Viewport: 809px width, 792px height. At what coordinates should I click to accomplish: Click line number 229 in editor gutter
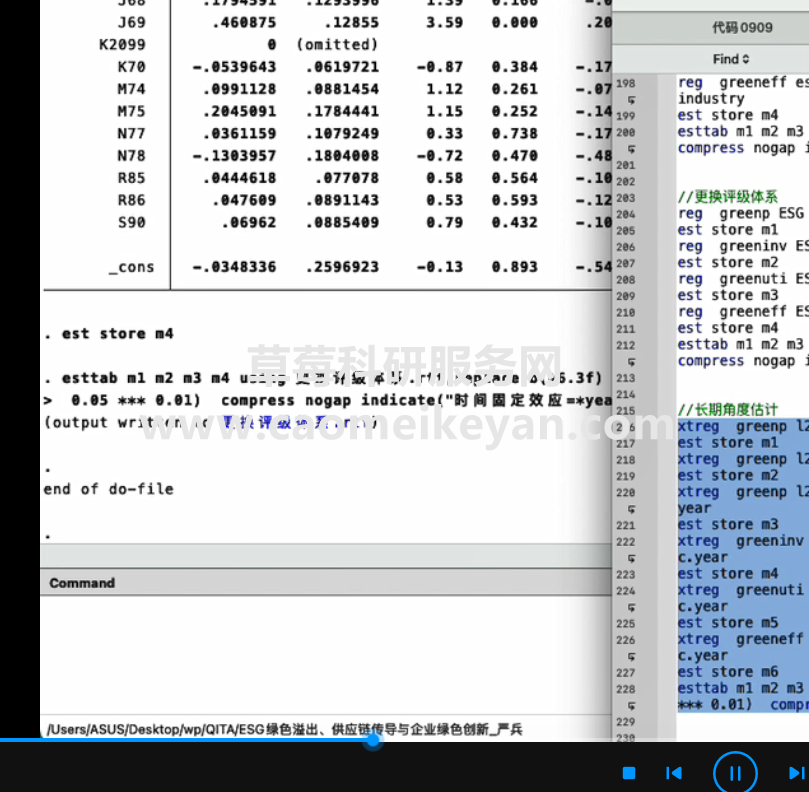click(x=626, y=721)
